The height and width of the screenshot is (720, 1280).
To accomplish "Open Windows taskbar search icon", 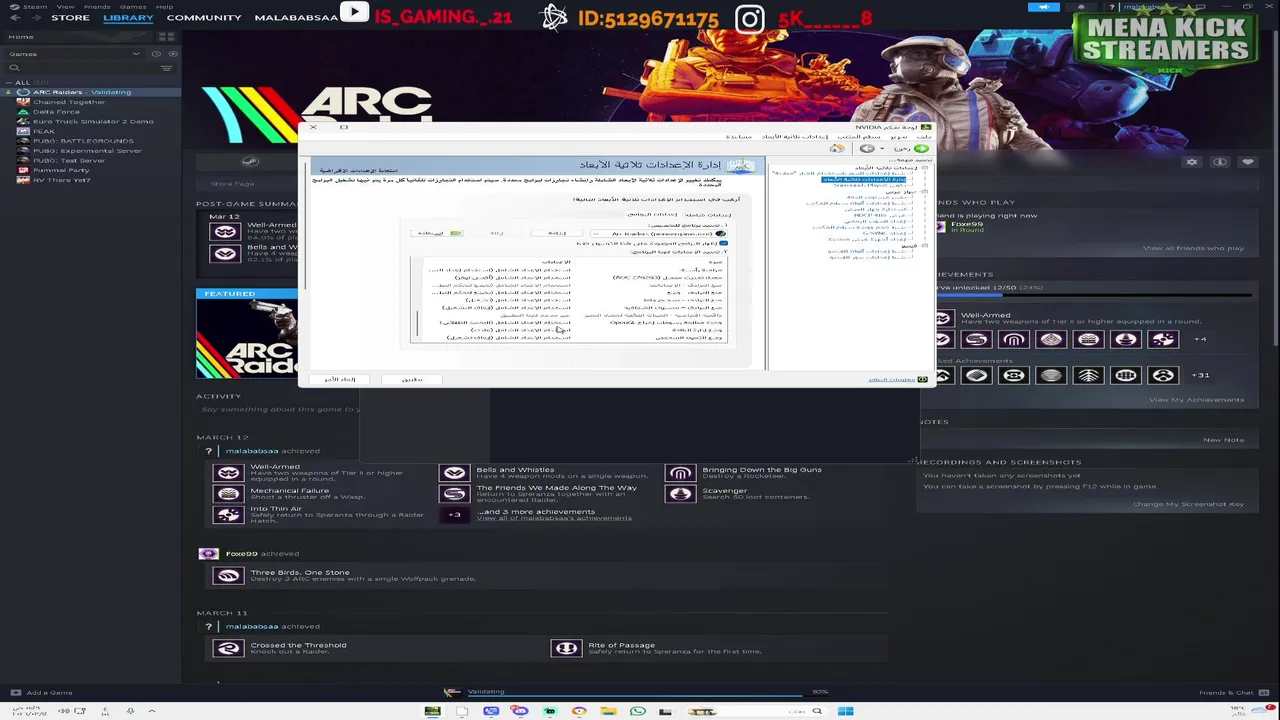I will coord(817,711).
